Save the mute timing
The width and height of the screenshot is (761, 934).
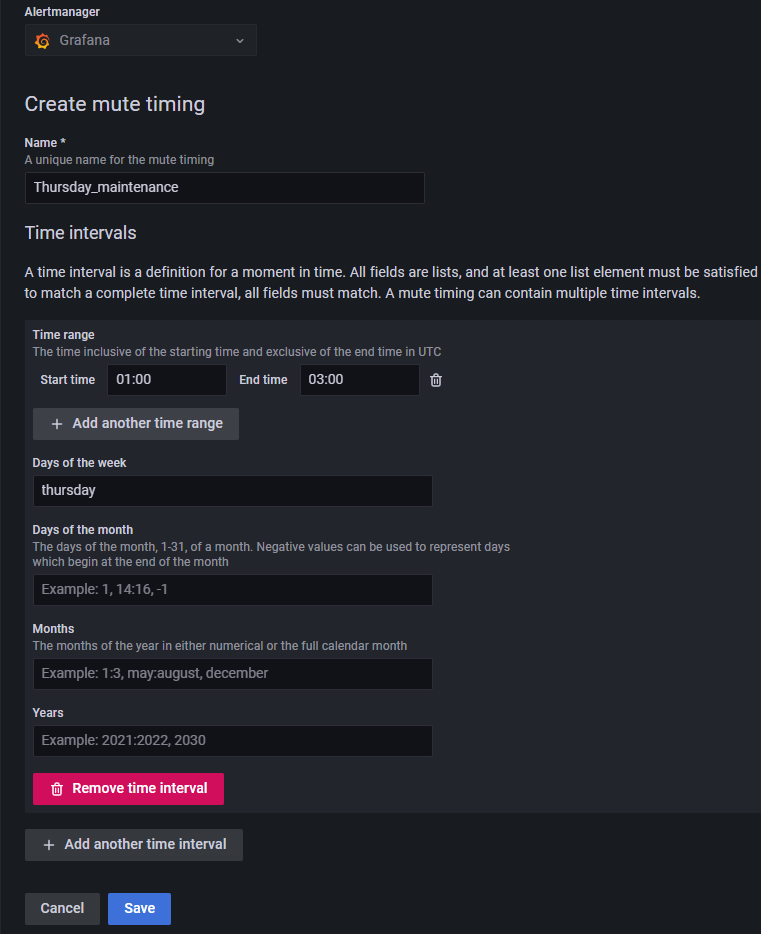pos(139,908)
